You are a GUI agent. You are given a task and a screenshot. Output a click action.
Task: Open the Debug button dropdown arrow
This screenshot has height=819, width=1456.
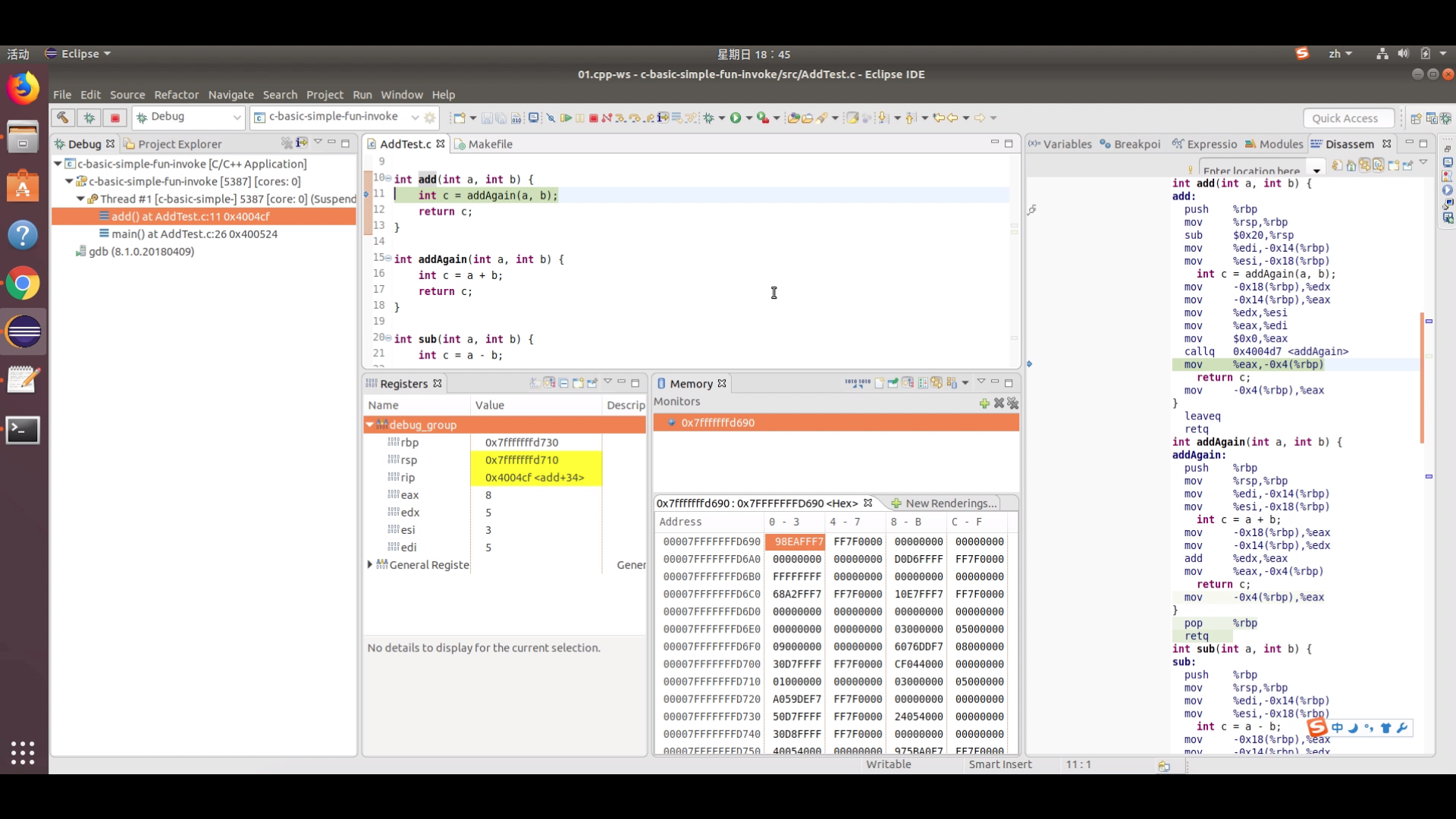tap(722, 118)
